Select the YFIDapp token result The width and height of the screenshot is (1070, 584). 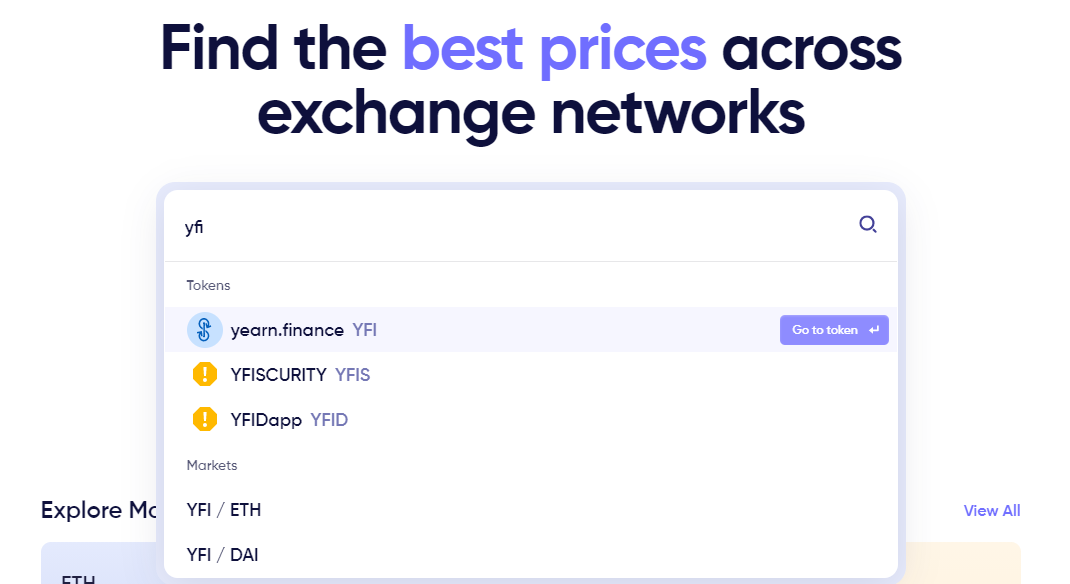[x=531, y=420]
